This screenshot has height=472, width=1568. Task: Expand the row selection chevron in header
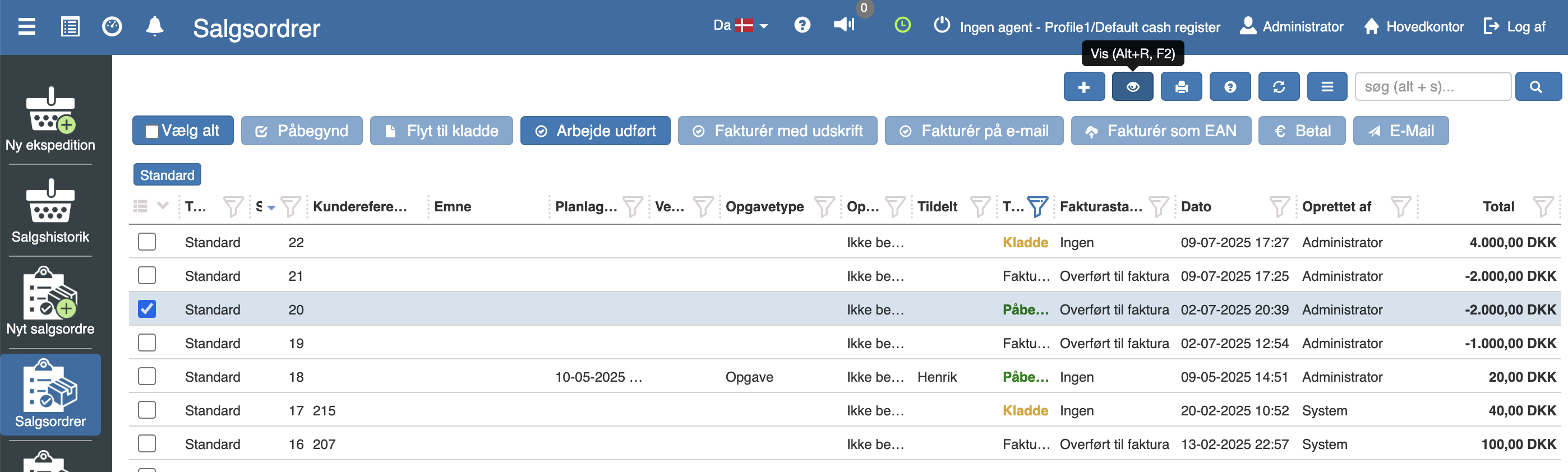(163, 206)
